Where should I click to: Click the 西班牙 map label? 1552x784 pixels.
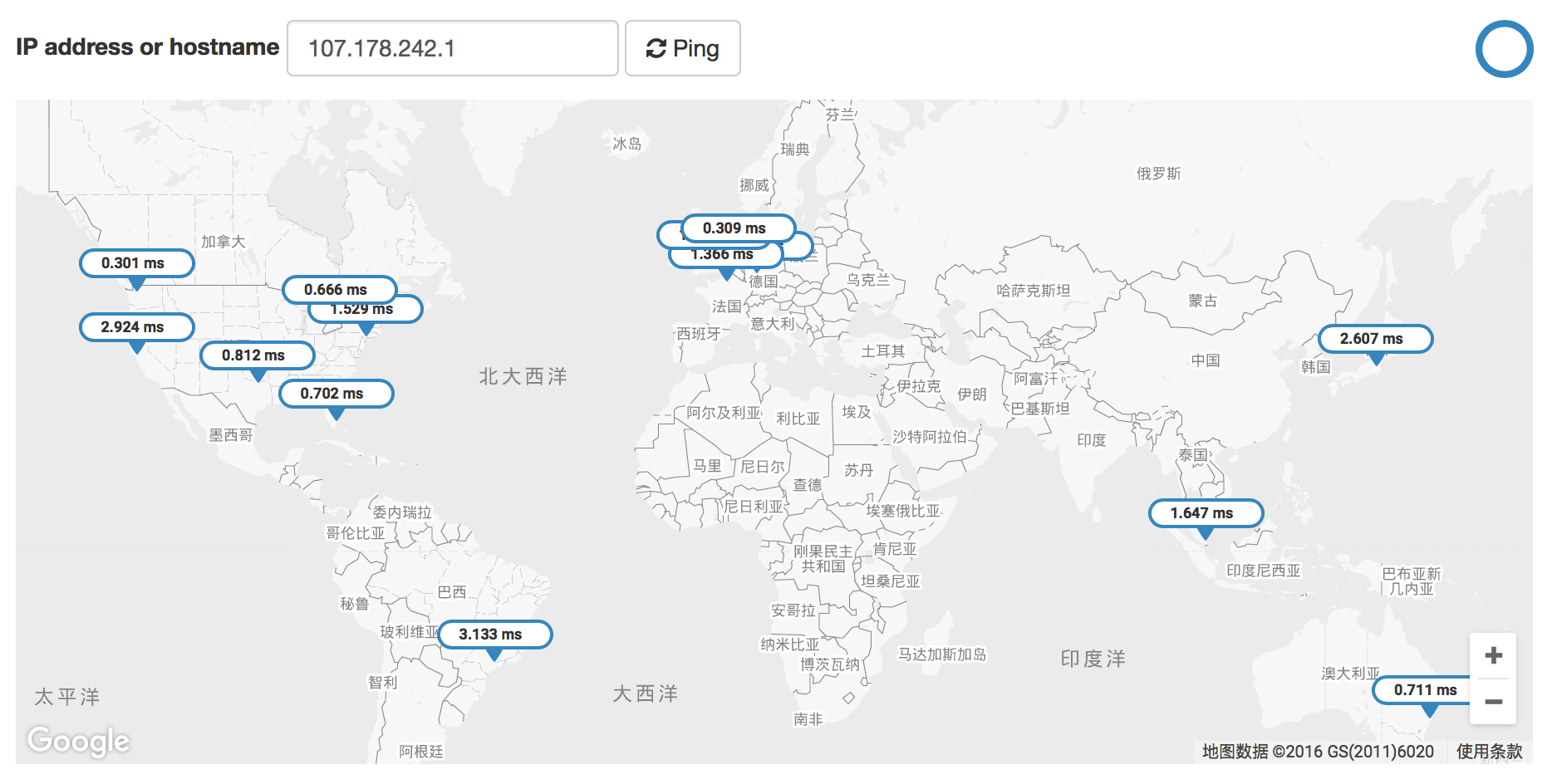pos(699,334)
